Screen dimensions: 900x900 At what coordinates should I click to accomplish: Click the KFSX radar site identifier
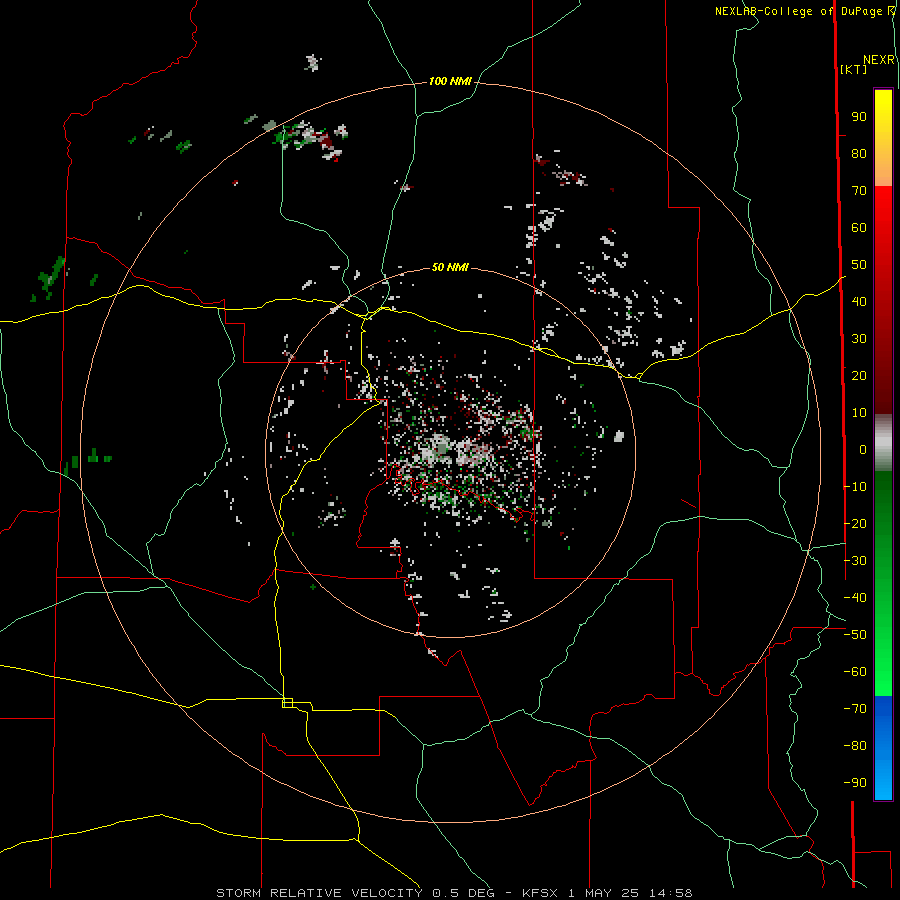click(540, 893)
